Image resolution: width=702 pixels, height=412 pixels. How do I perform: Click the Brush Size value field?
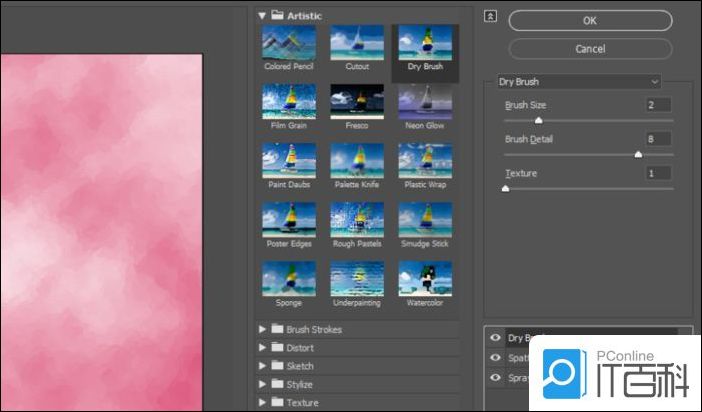[658, 105]
